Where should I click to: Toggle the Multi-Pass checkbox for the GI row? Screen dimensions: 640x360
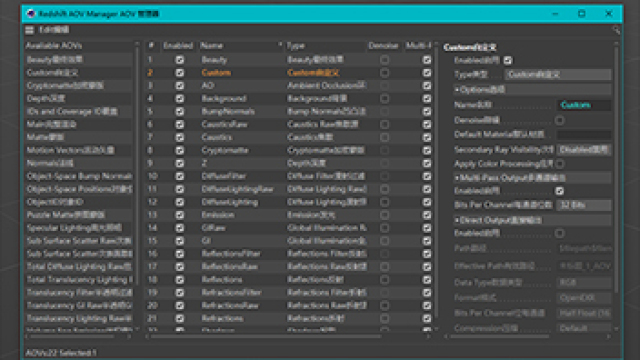tap(427, 241)
